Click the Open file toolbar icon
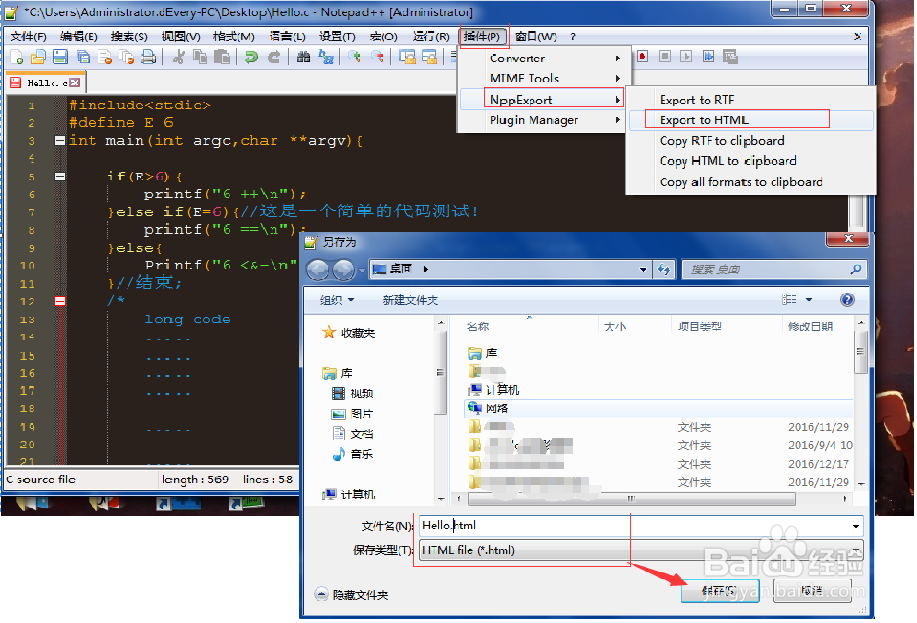This screenshot has height=623, width=917. tap(39, 57)
